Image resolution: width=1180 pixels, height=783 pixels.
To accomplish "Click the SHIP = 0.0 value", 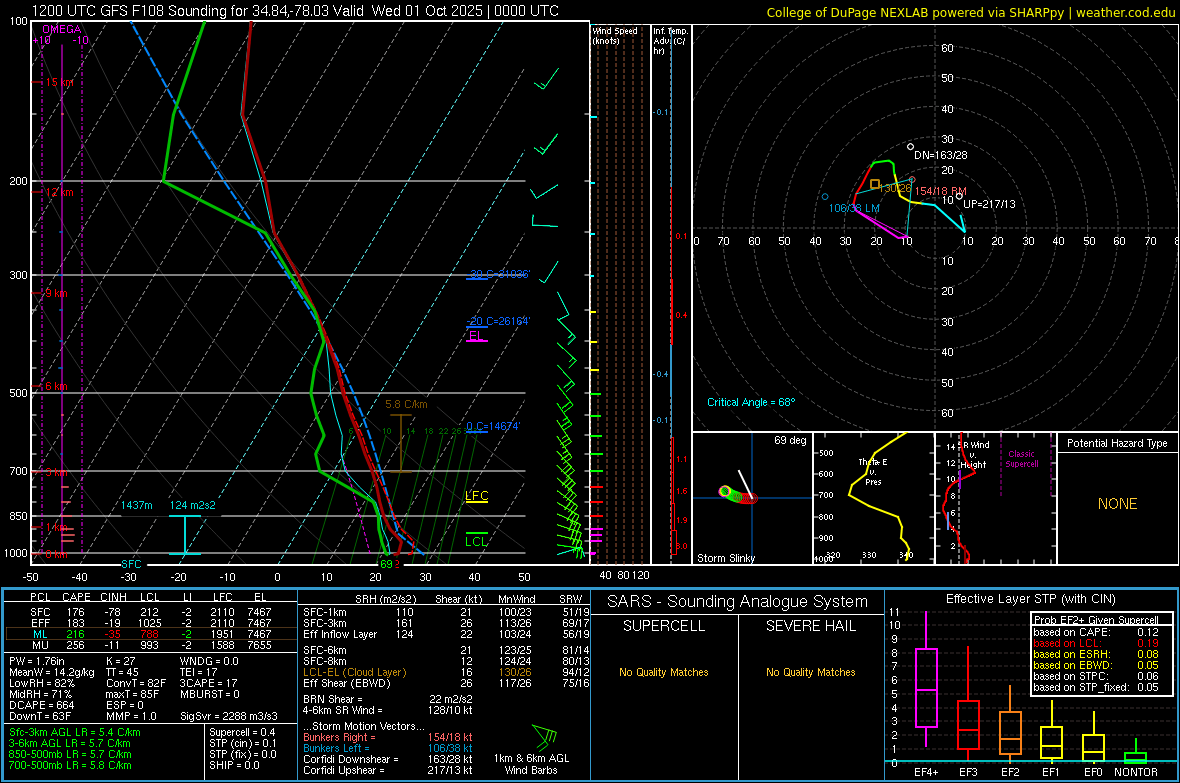I will click(234, 765).
